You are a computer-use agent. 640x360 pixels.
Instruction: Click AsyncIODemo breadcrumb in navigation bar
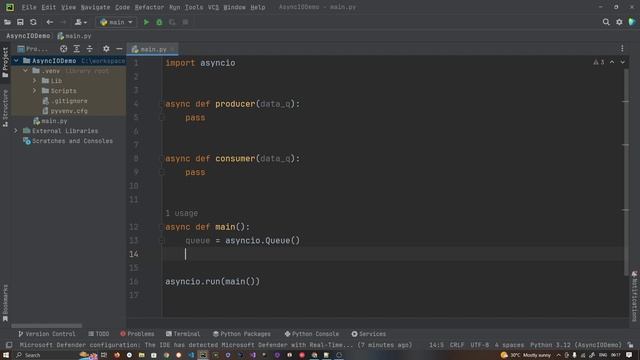coord(28,36)
